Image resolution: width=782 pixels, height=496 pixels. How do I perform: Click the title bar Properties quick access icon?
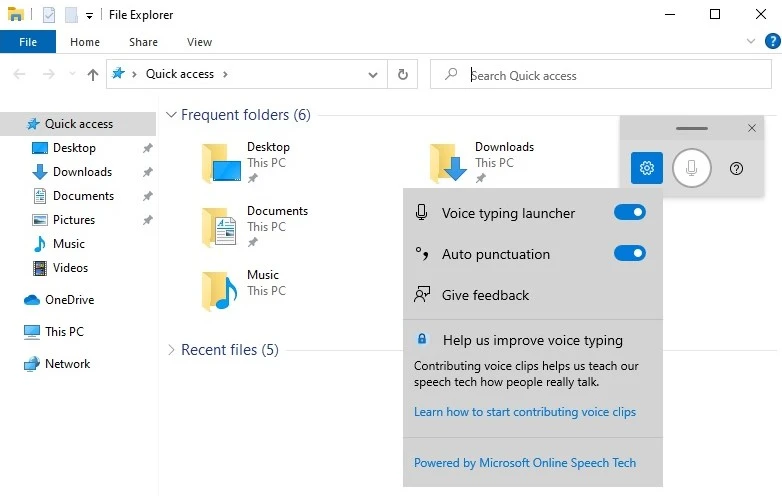49,14
